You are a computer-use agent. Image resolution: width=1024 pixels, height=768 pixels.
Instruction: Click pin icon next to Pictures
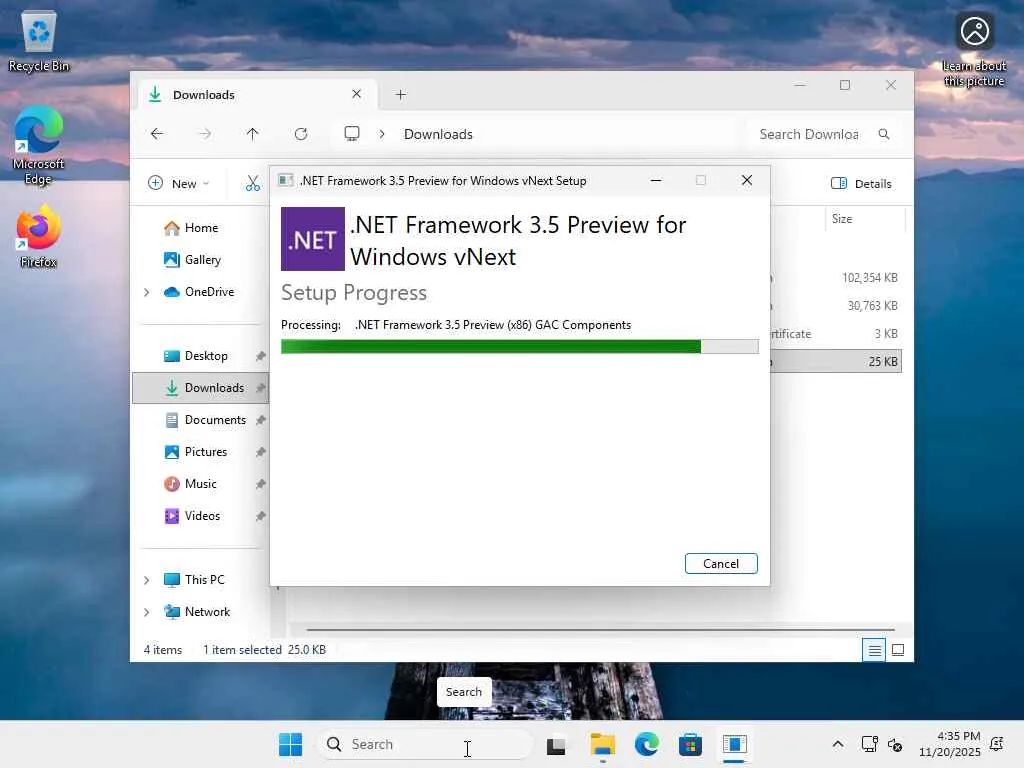(261, 452)
